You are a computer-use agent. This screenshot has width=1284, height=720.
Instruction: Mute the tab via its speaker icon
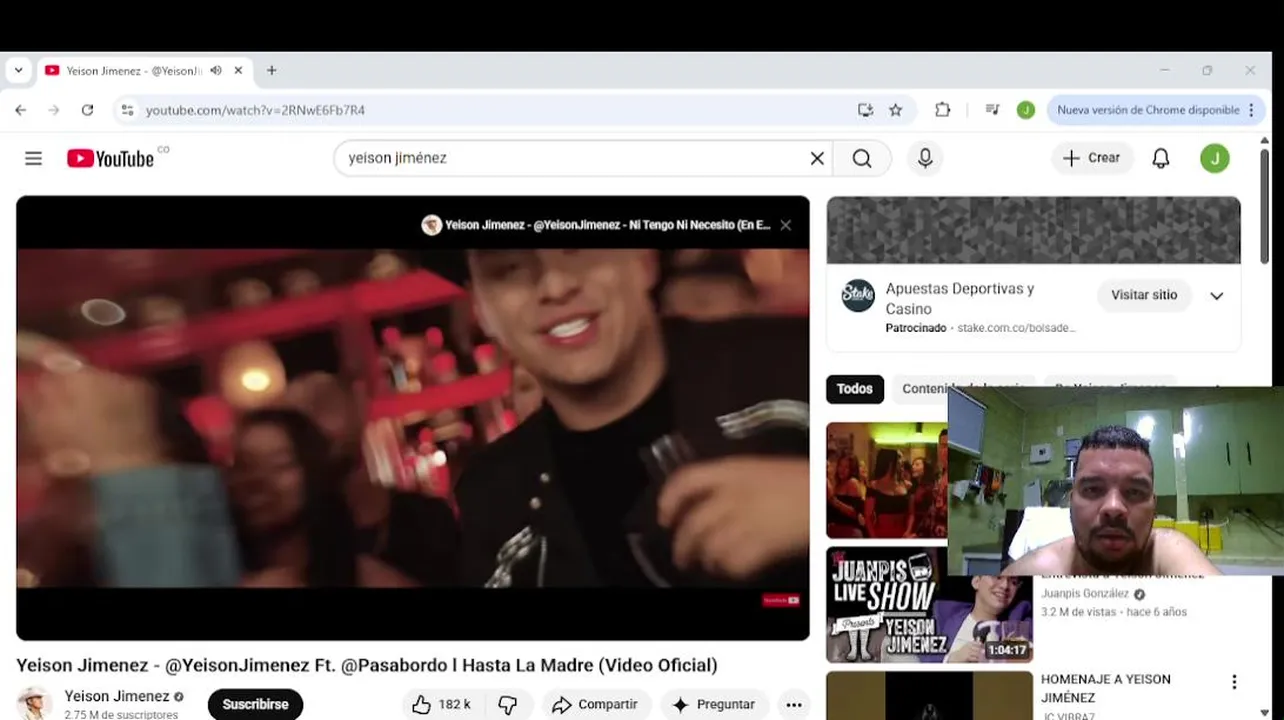click(216, 71)
